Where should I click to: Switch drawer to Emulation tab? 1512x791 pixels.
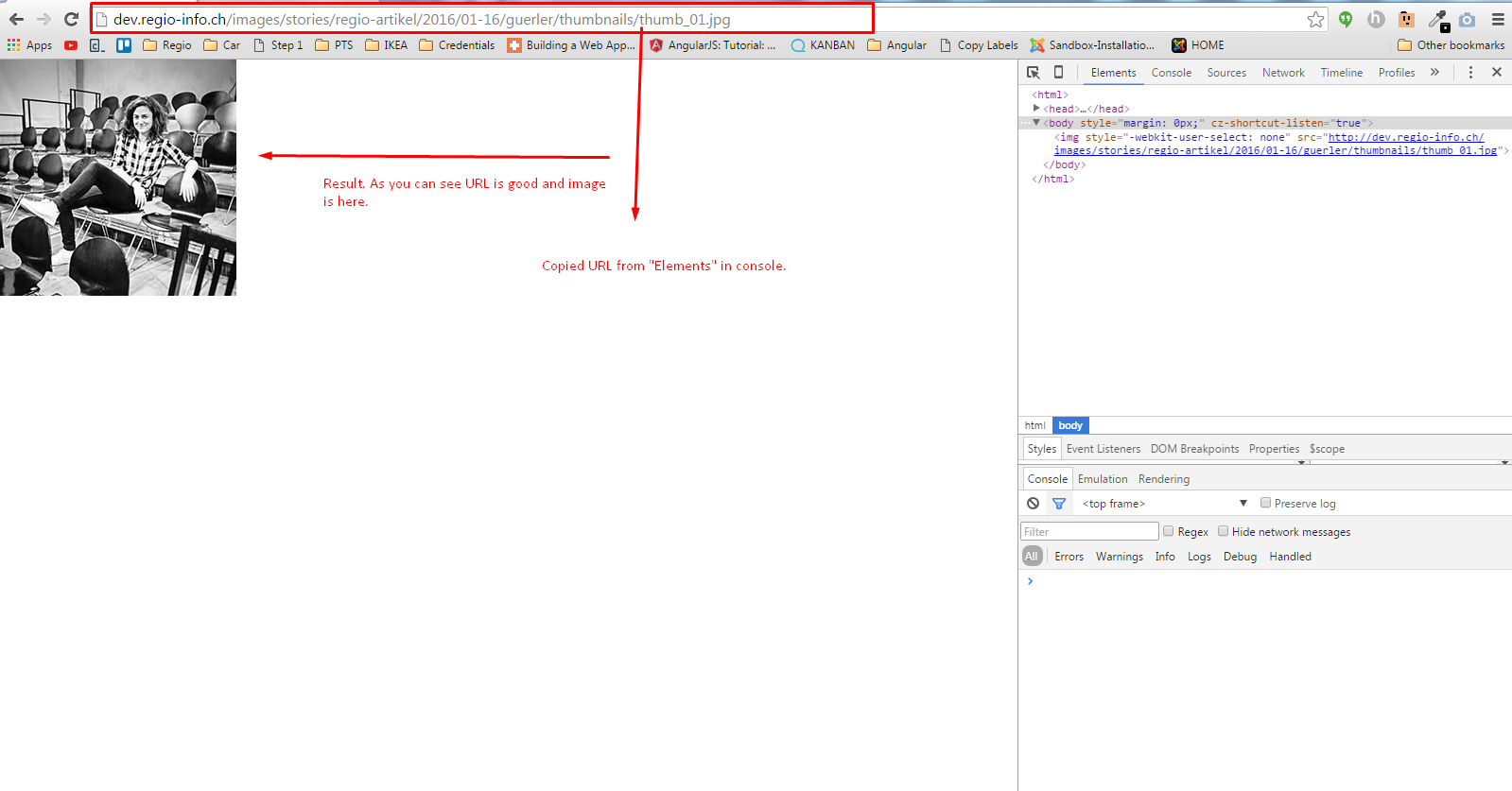point(1103,479)
